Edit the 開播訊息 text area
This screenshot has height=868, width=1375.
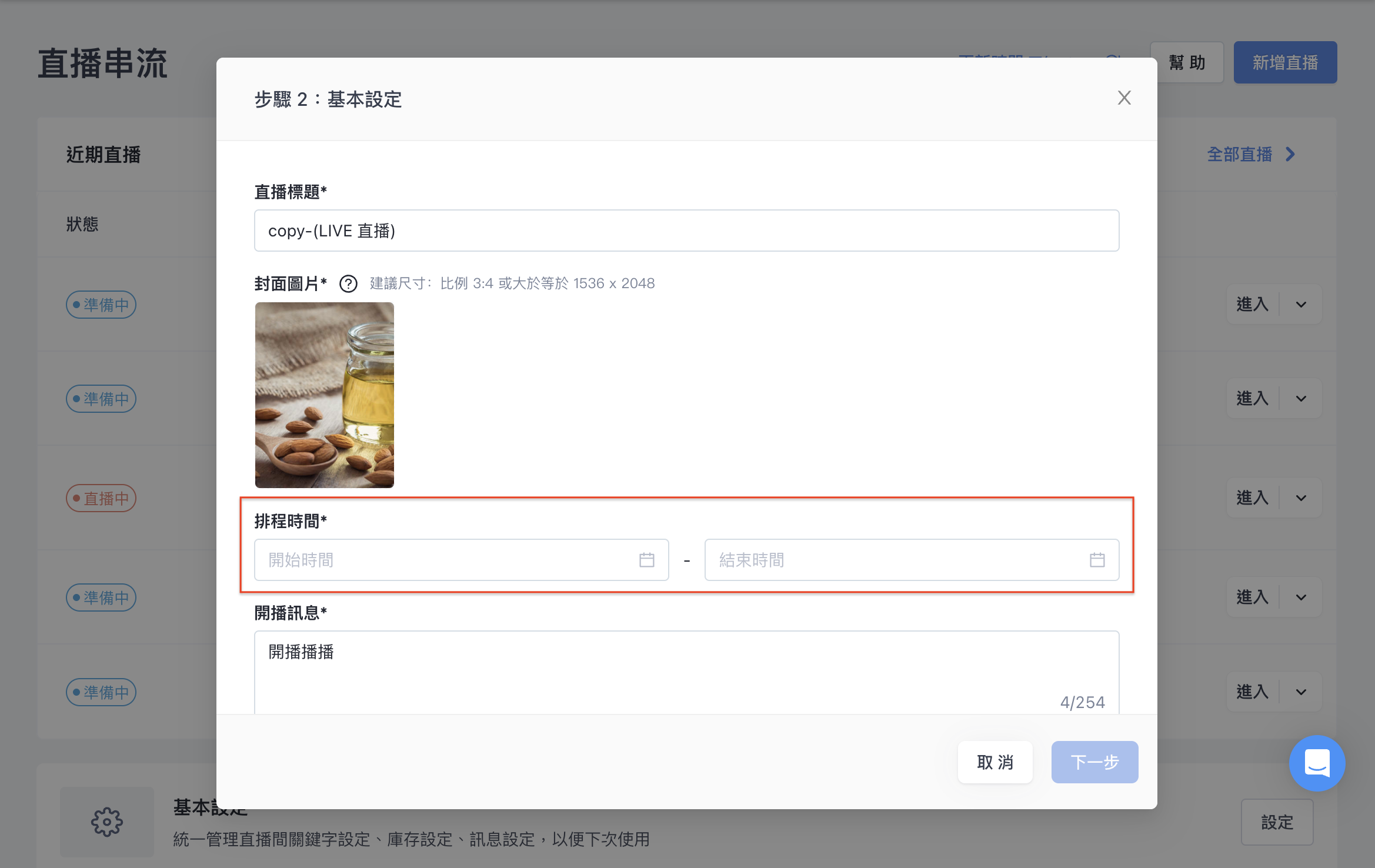point(686,672)
